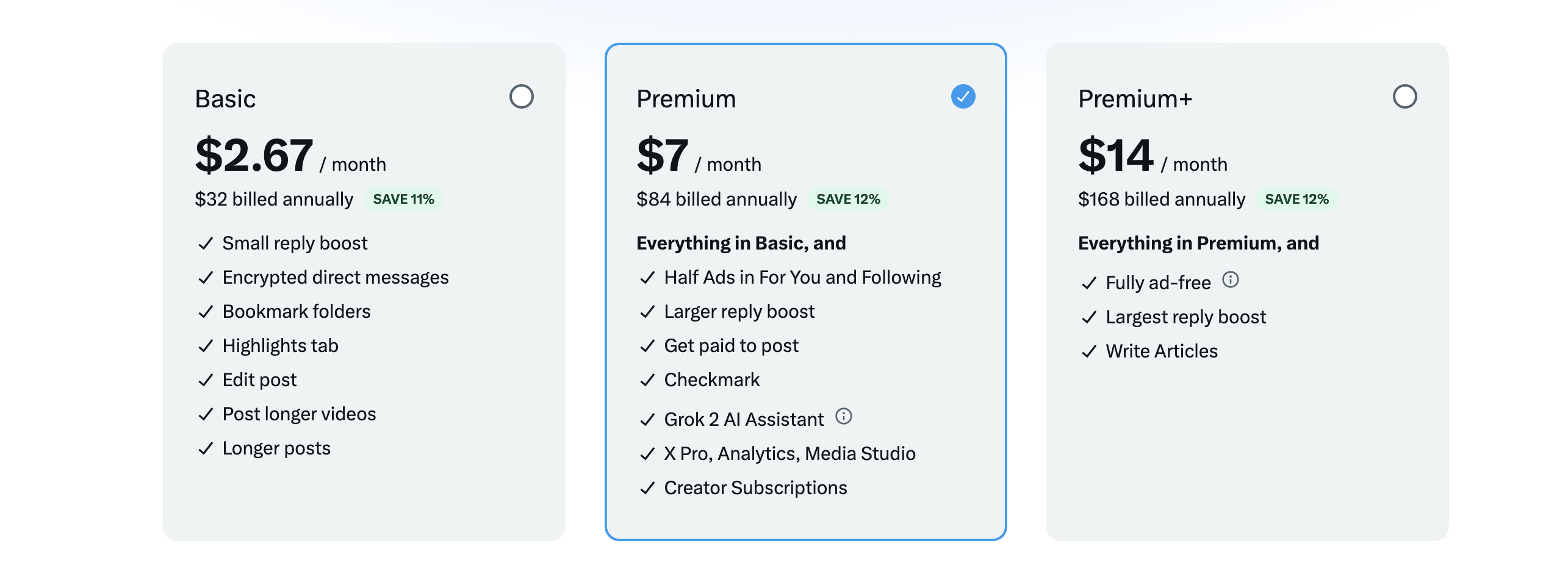1568x582 pixels.
Task: Select the Basic plan radio button
Action: (522, 96)
